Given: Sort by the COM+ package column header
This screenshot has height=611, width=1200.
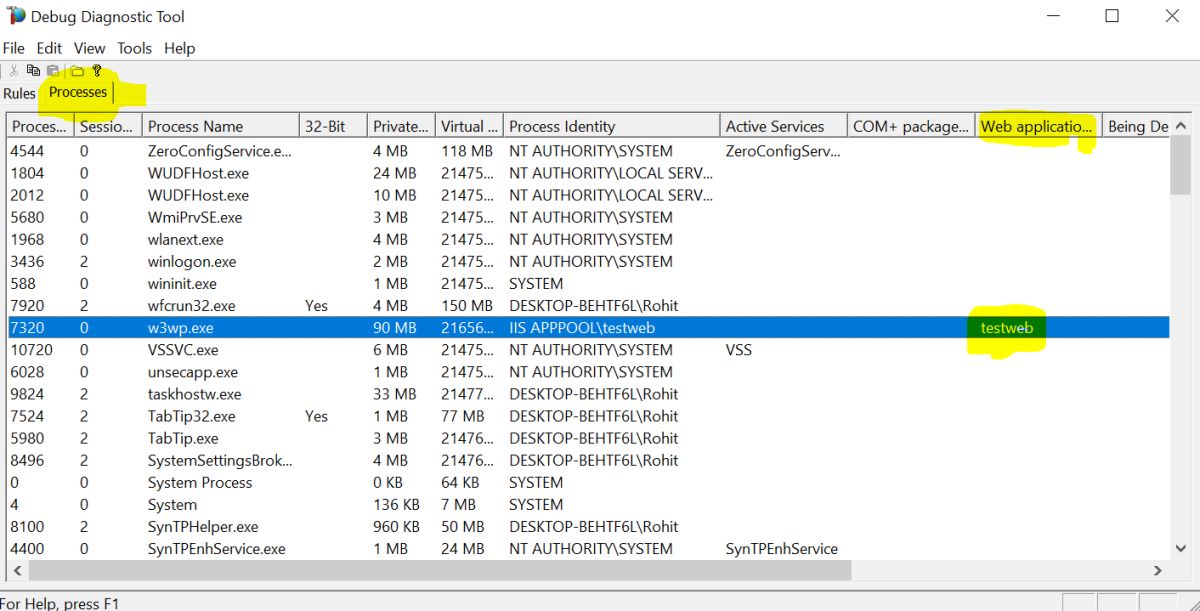Looking at the screenshot, I should [x=910, y=126].
